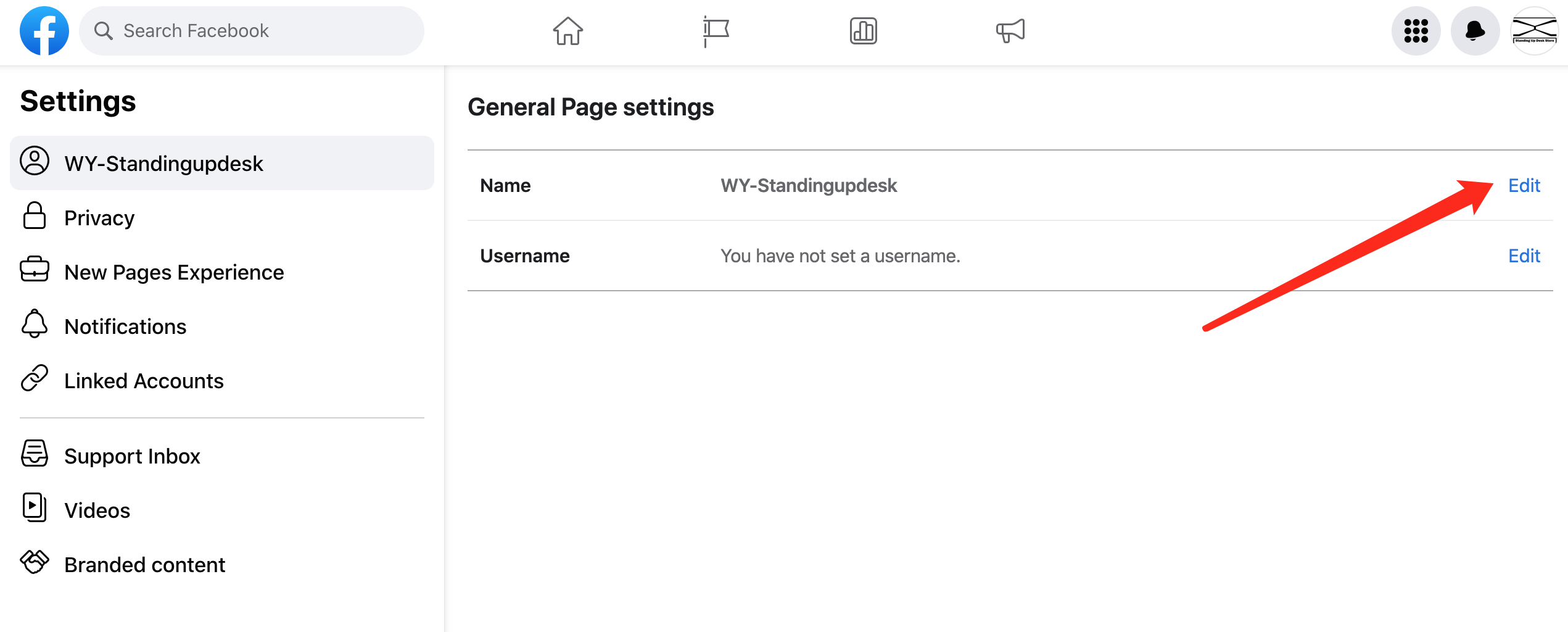Click the Facebook logo icon
The height and width of the screenshot is (632, 1568).
(44, 31)
